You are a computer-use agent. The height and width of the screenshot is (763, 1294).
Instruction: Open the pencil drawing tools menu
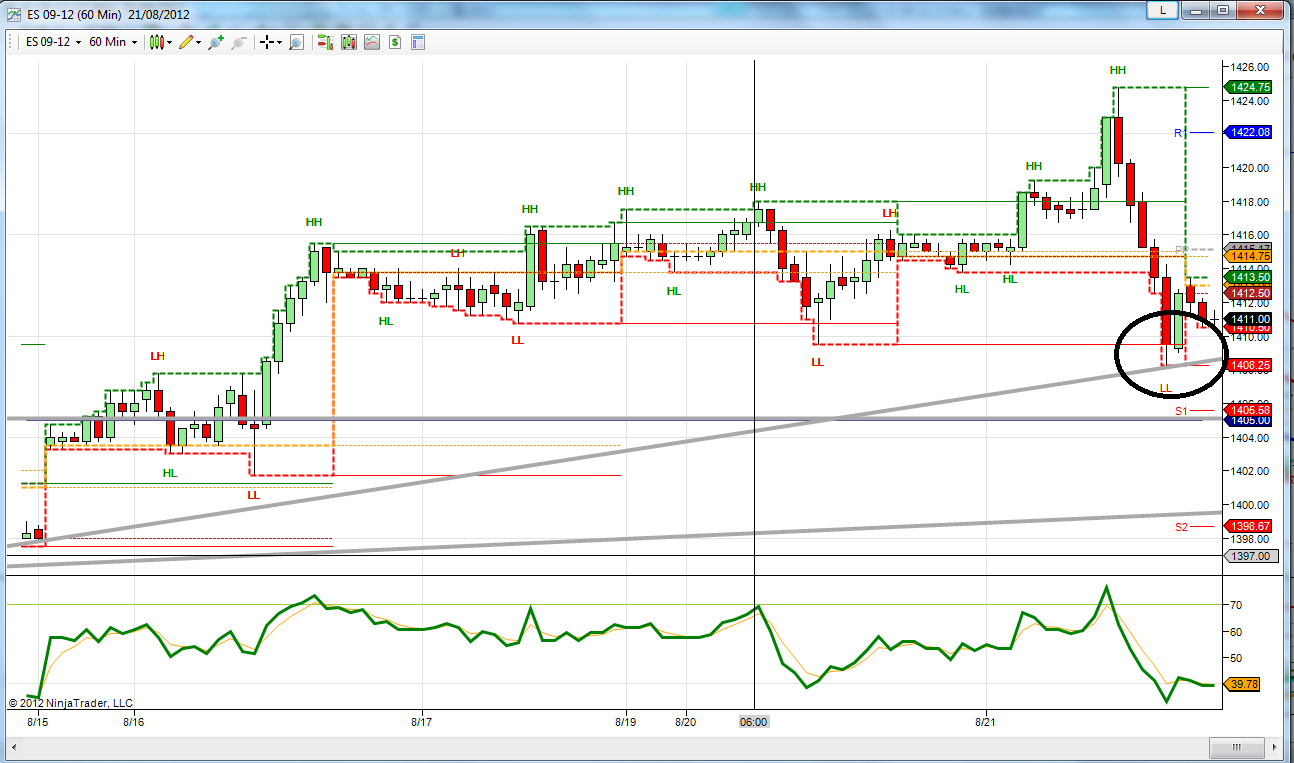[190, 42]
